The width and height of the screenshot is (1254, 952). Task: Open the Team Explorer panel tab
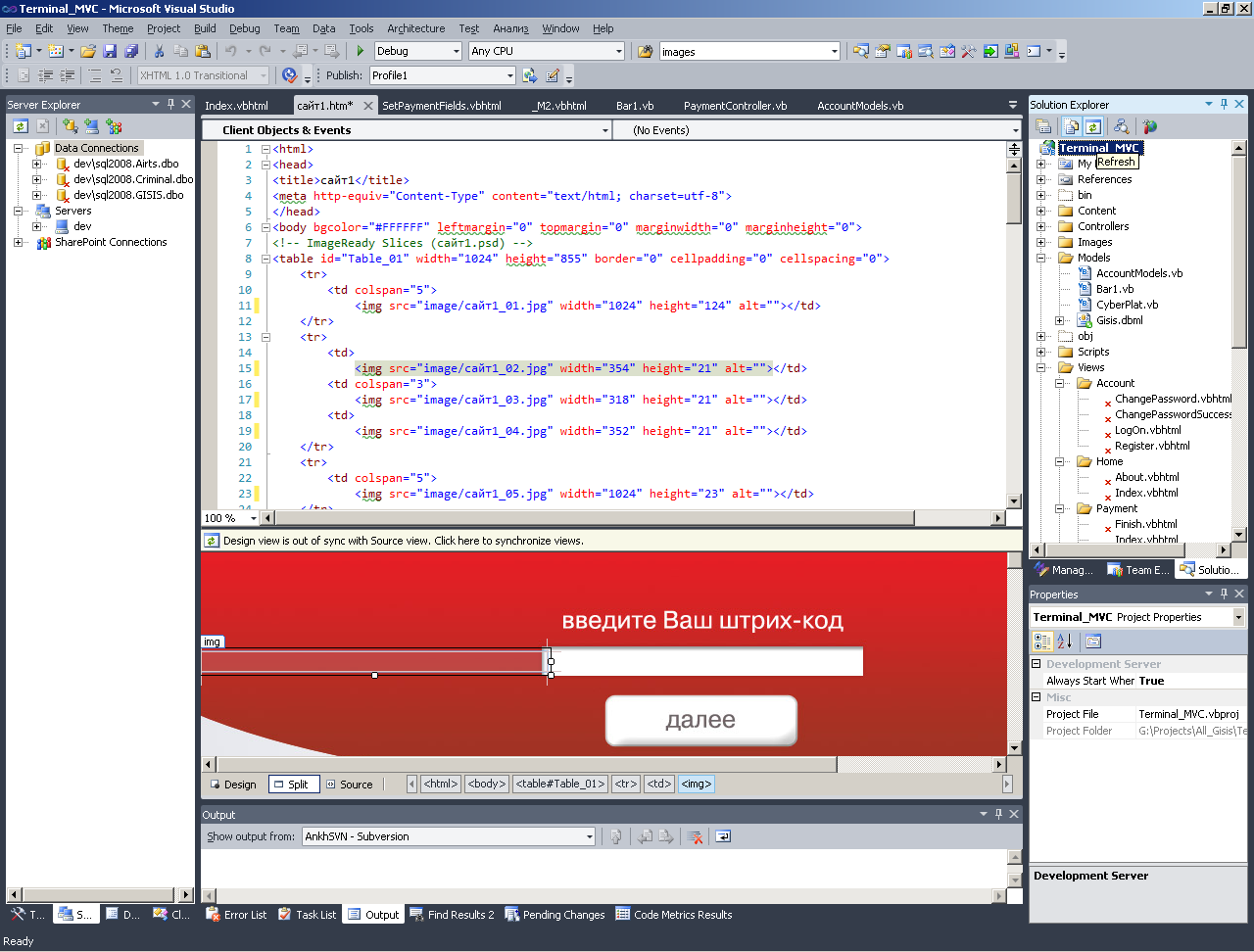(1137, 569)
